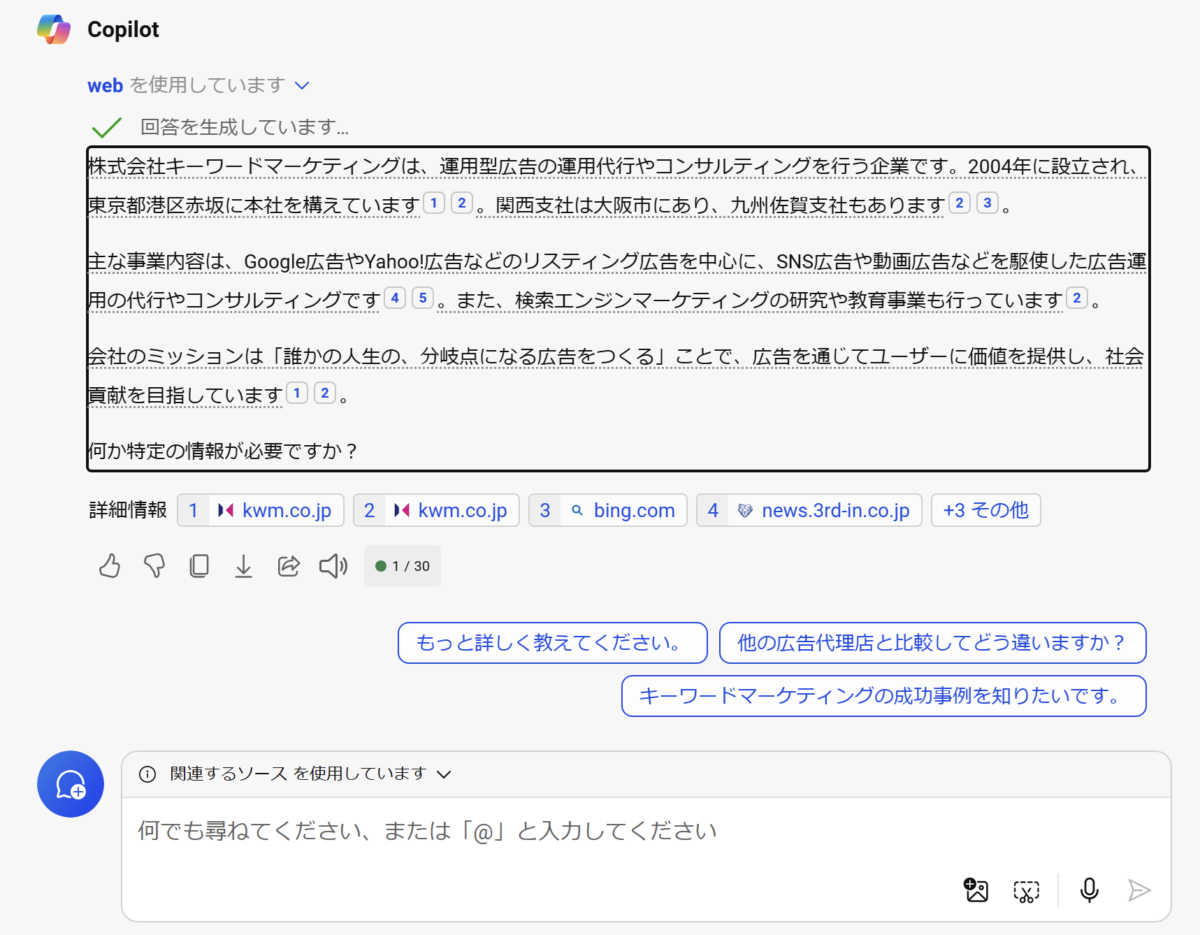Select suggestion もっと詳しく教えてください。
The width and height of the screenshot is (1200, 935).
tap(552, 643)
